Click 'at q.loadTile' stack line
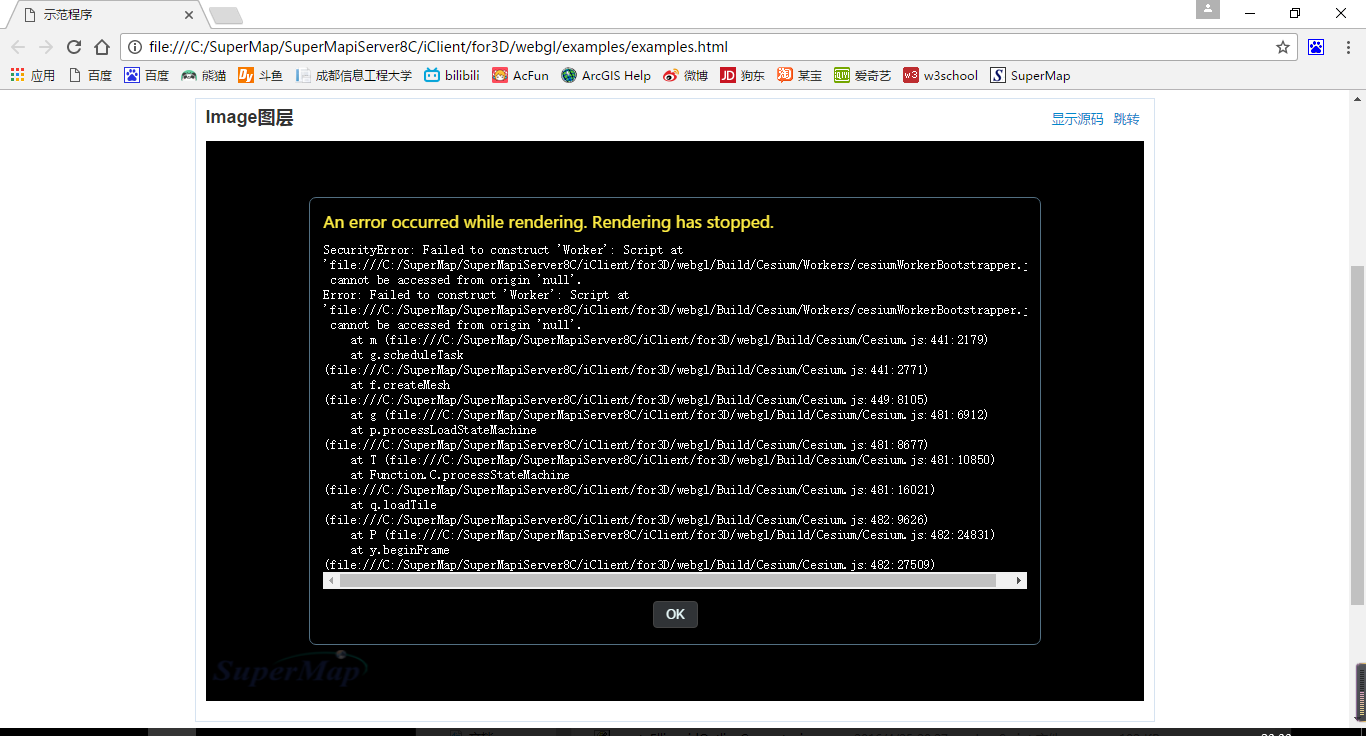 click(x=394, y=505)
